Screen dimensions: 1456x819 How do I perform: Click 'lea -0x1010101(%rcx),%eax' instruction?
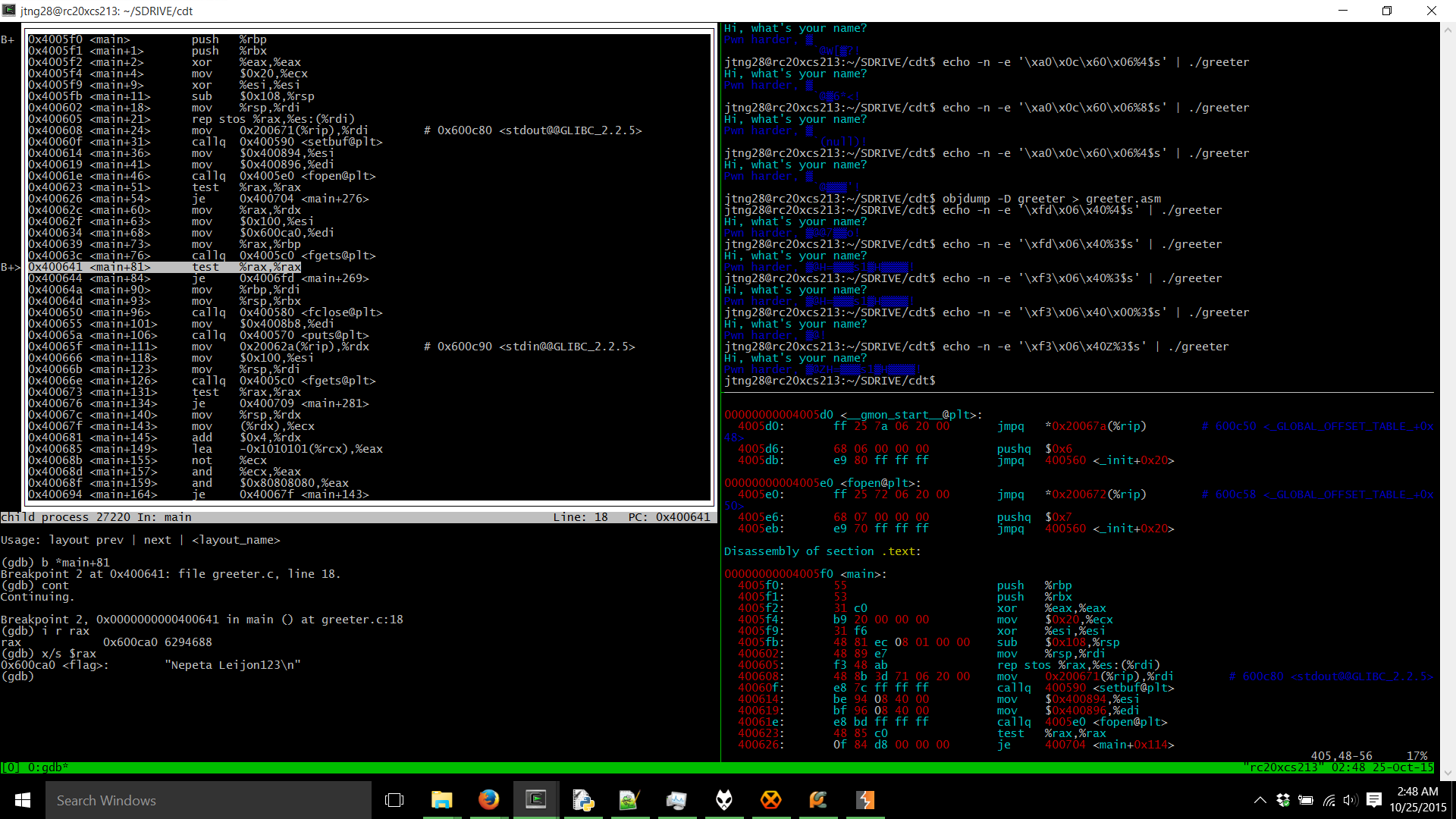(287, 449)
